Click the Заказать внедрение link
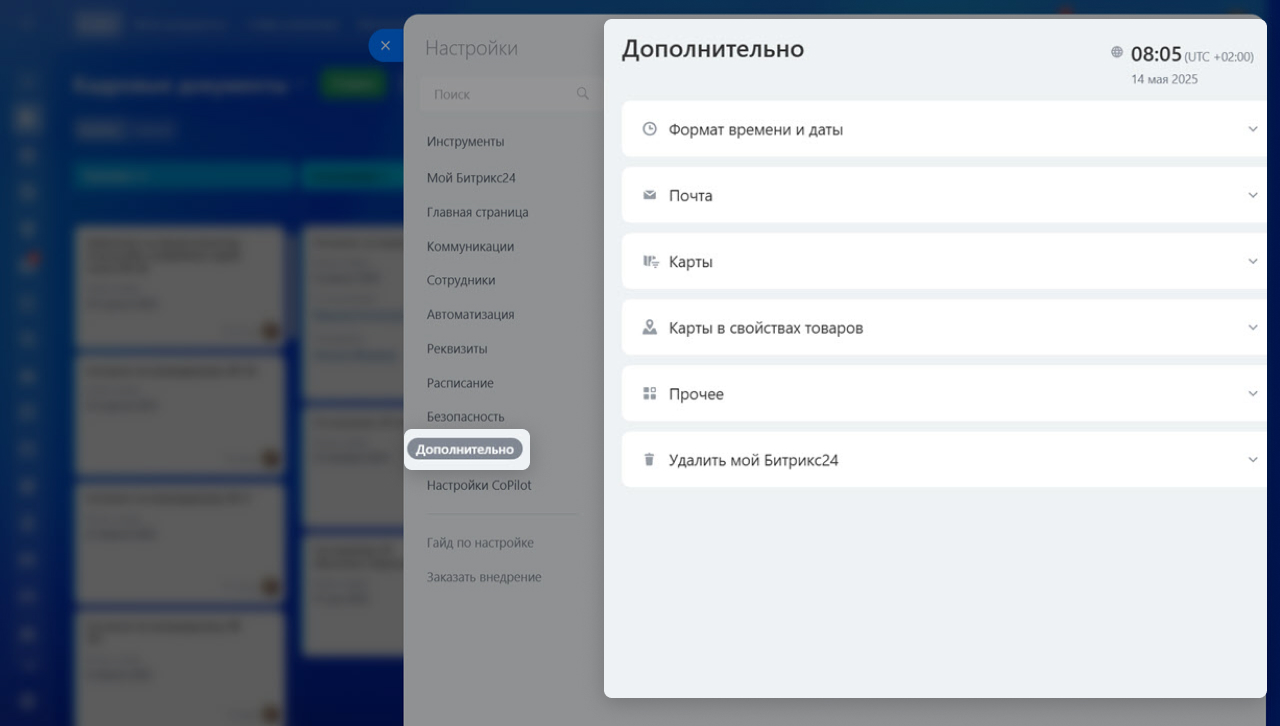Viewport: 1280px width, 726px height. coord(483,577)
